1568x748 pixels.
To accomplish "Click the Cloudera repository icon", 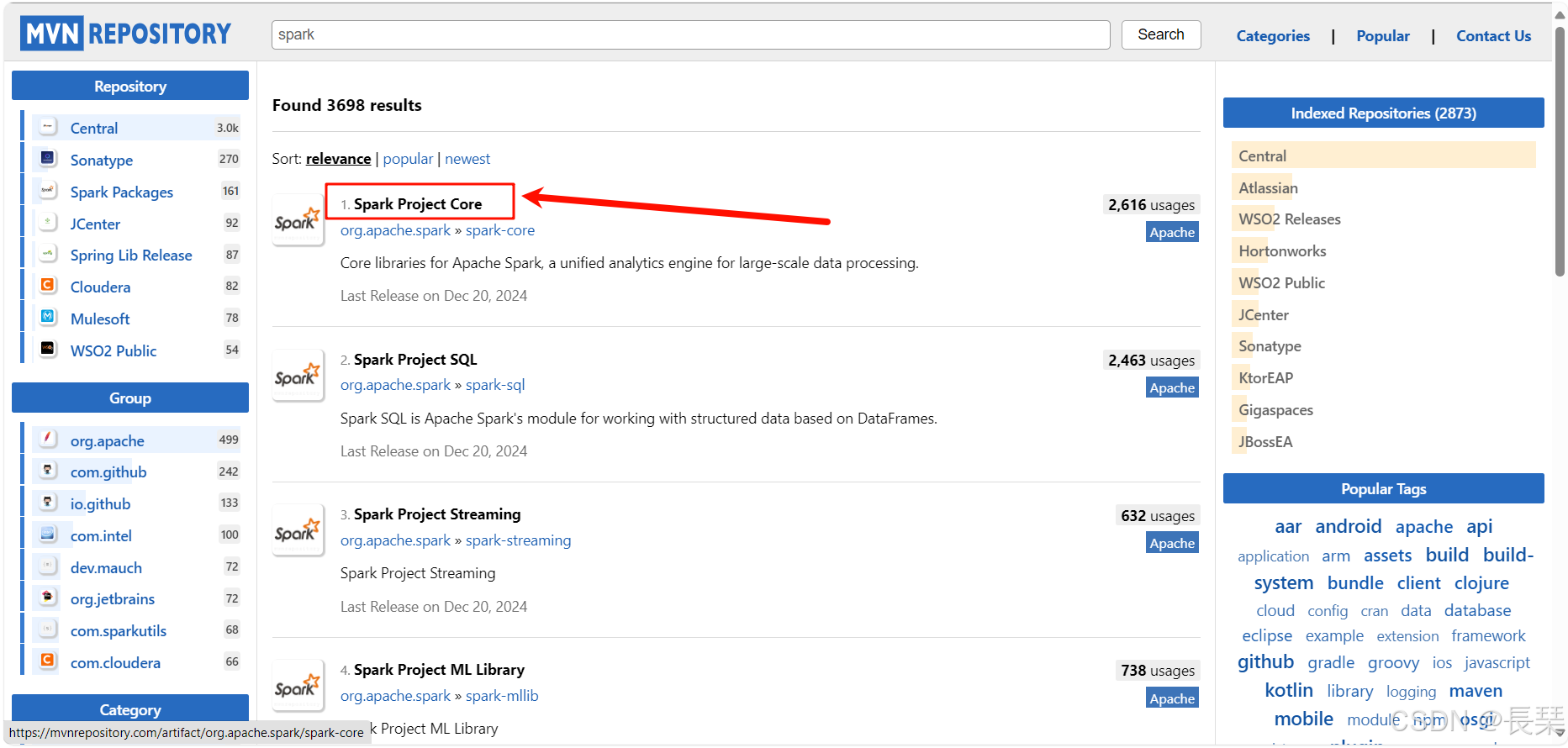I will coord(48,286).
